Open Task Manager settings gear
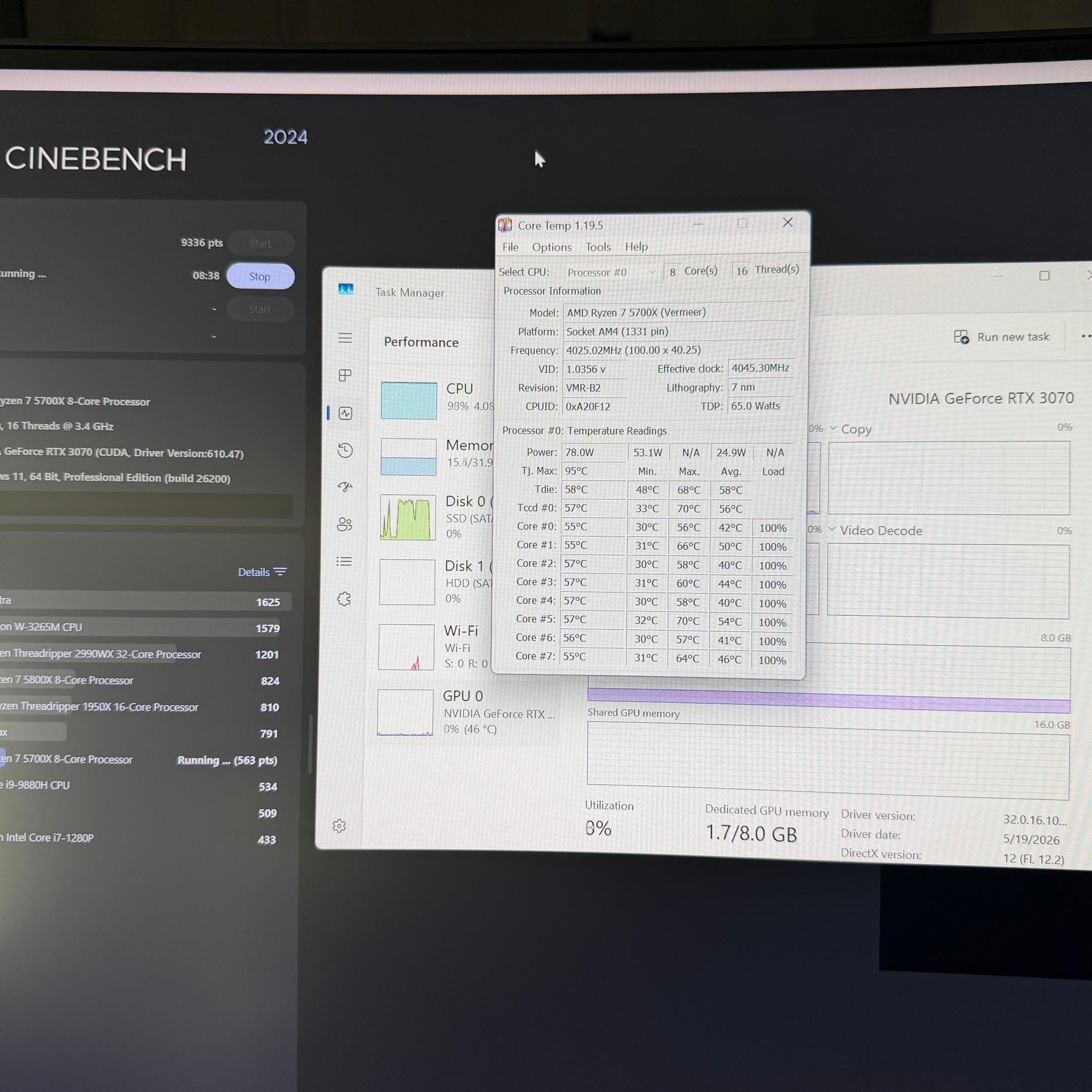This screenshot has width=1092, height=1092. tap(339, 826)
